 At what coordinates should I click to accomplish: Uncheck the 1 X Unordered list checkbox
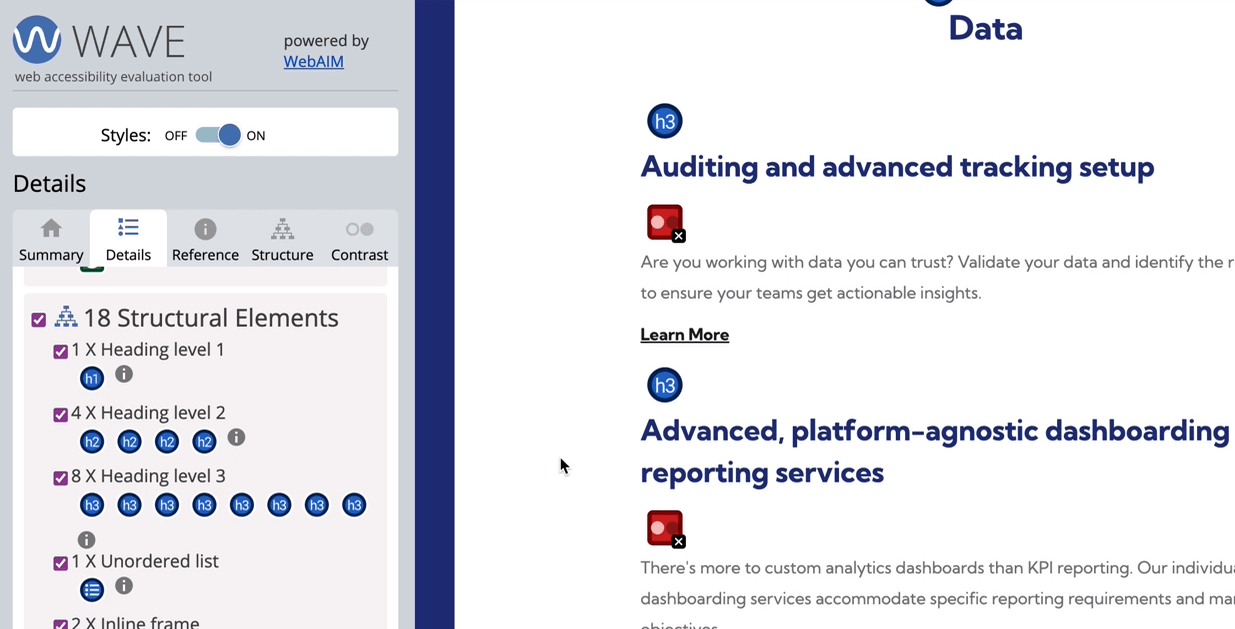60,563
